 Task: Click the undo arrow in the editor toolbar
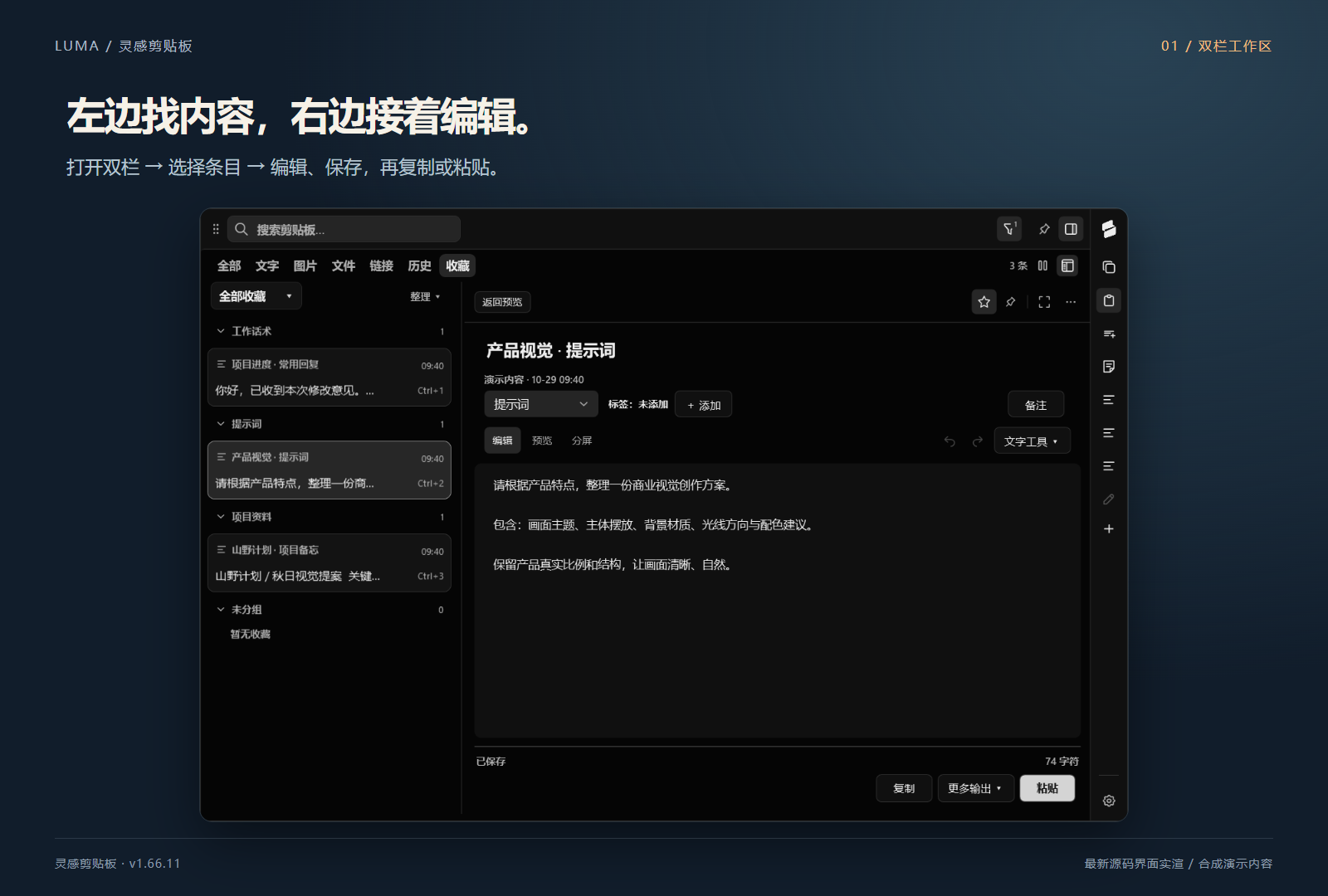click(950, 441)
